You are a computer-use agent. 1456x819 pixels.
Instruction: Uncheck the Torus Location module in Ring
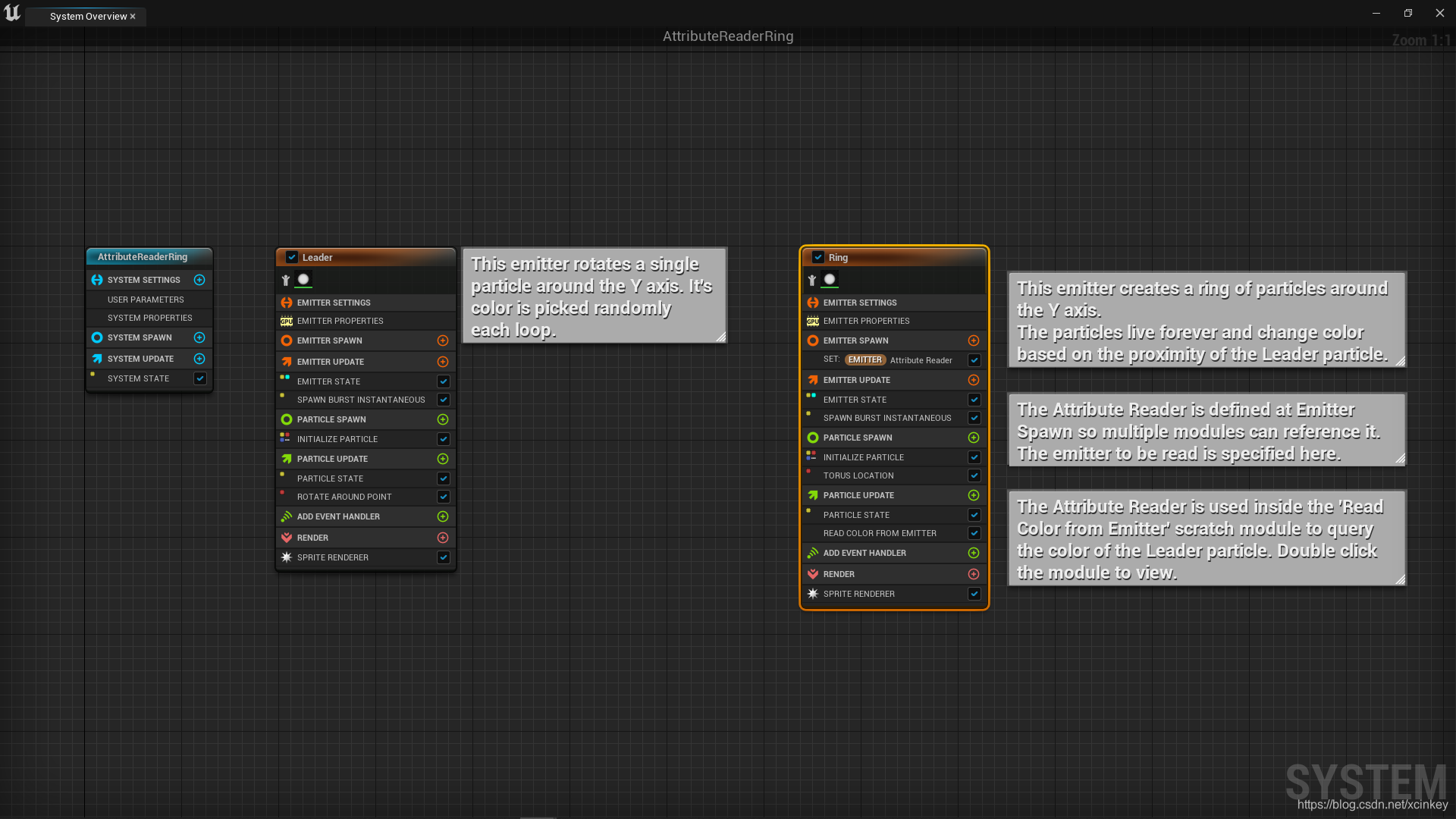pos(974,475)
